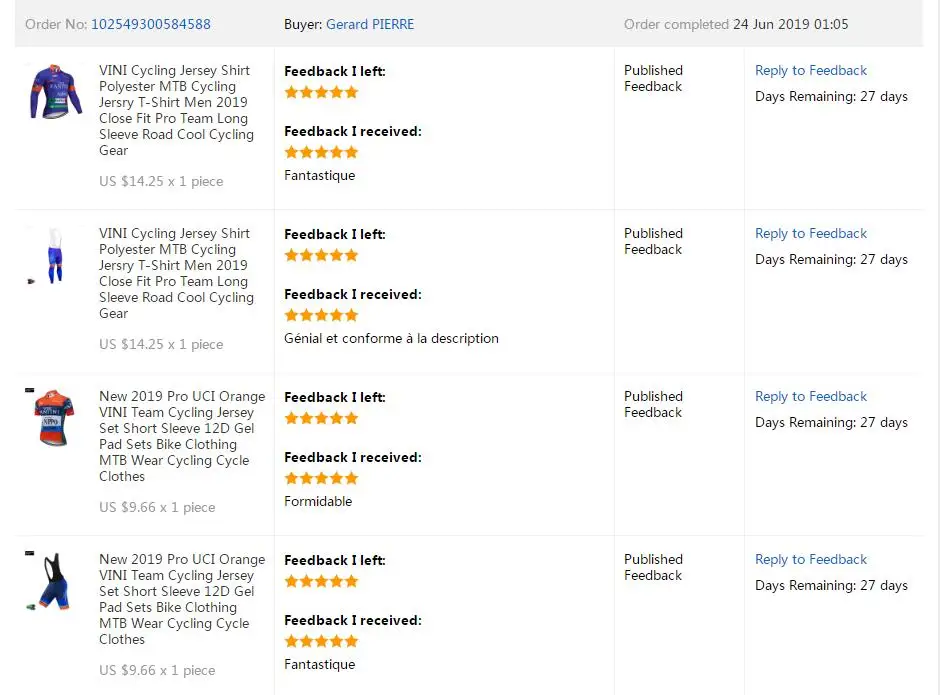
Task: Click the order completed date 24 Jun 2019 01:05
Action: 790,25
